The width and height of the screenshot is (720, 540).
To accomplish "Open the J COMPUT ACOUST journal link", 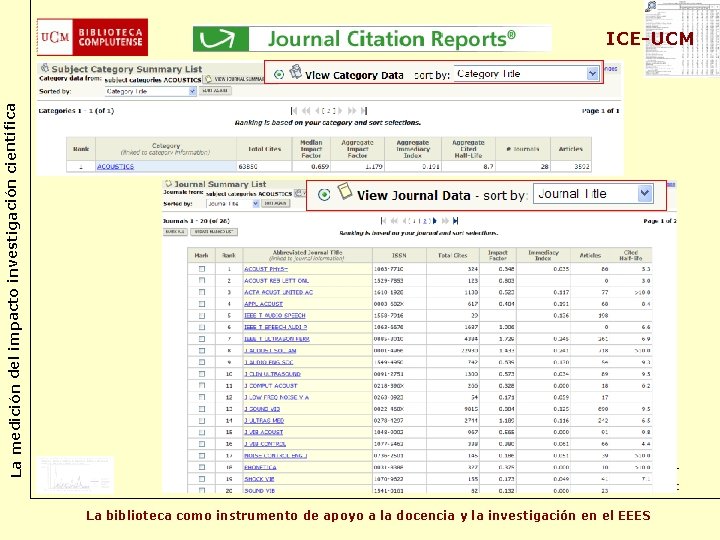I will click(x=270, y=386).
